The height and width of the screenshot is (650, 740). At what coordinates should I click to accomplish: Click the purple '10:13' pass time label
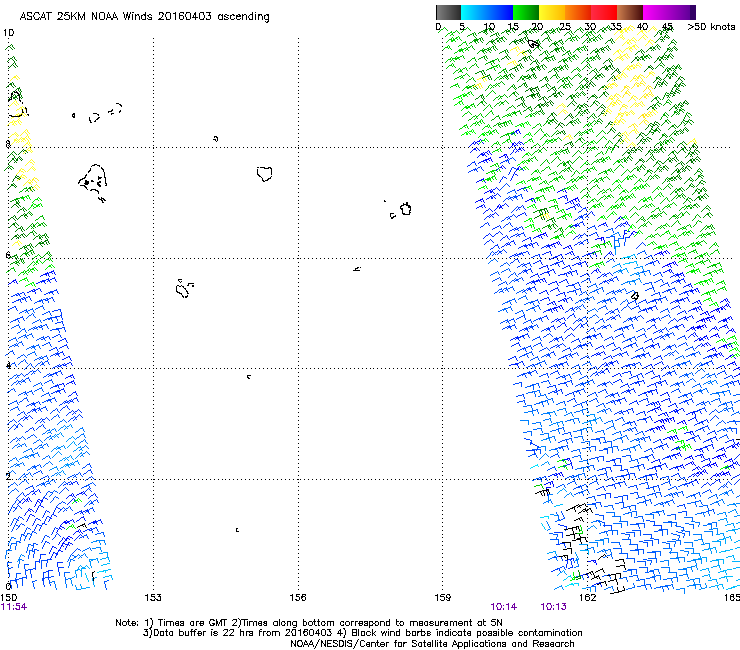click(x=554, y=607)
